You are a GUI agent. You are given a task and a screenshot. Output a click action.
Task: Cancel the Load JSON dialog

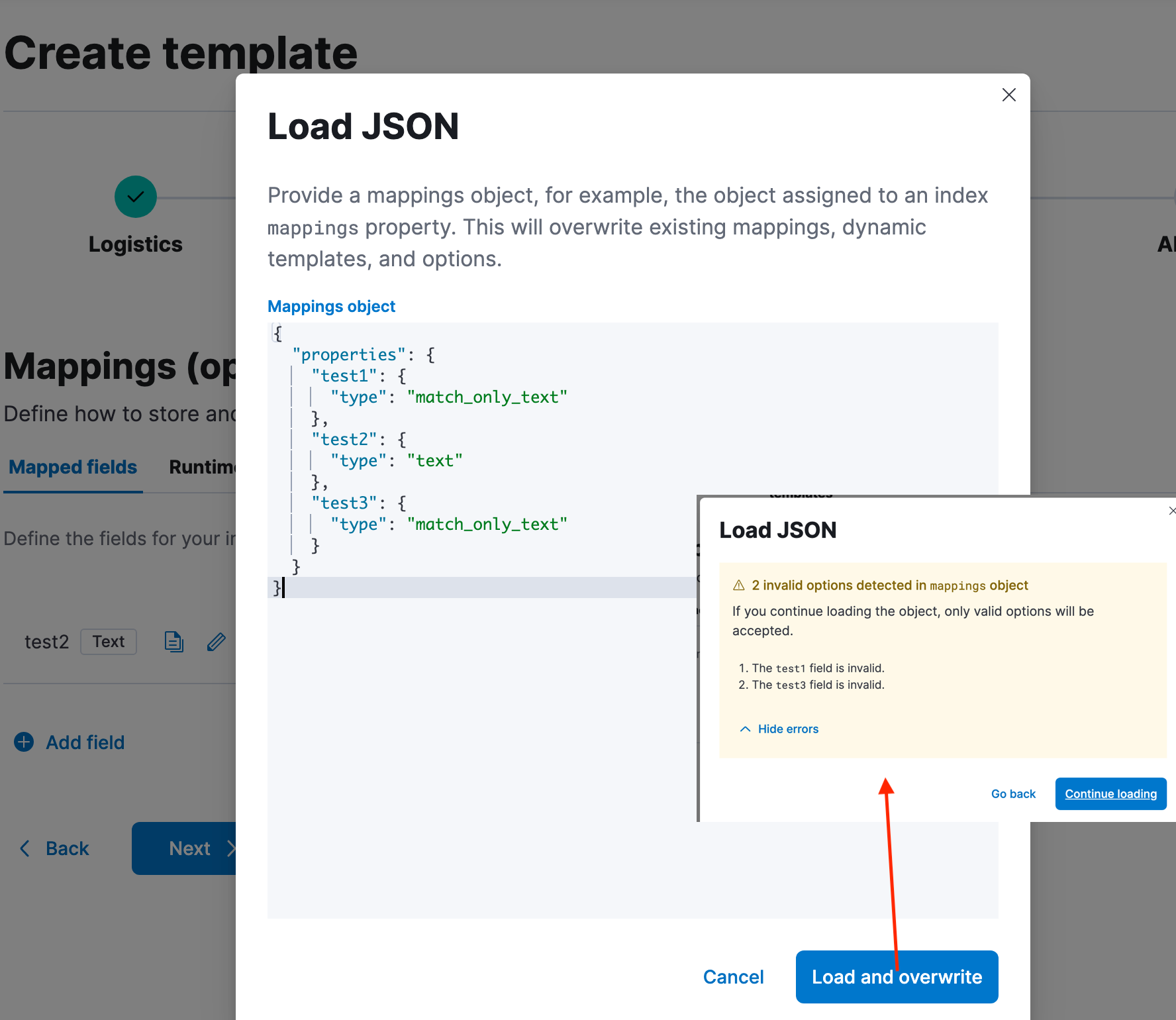733,976
